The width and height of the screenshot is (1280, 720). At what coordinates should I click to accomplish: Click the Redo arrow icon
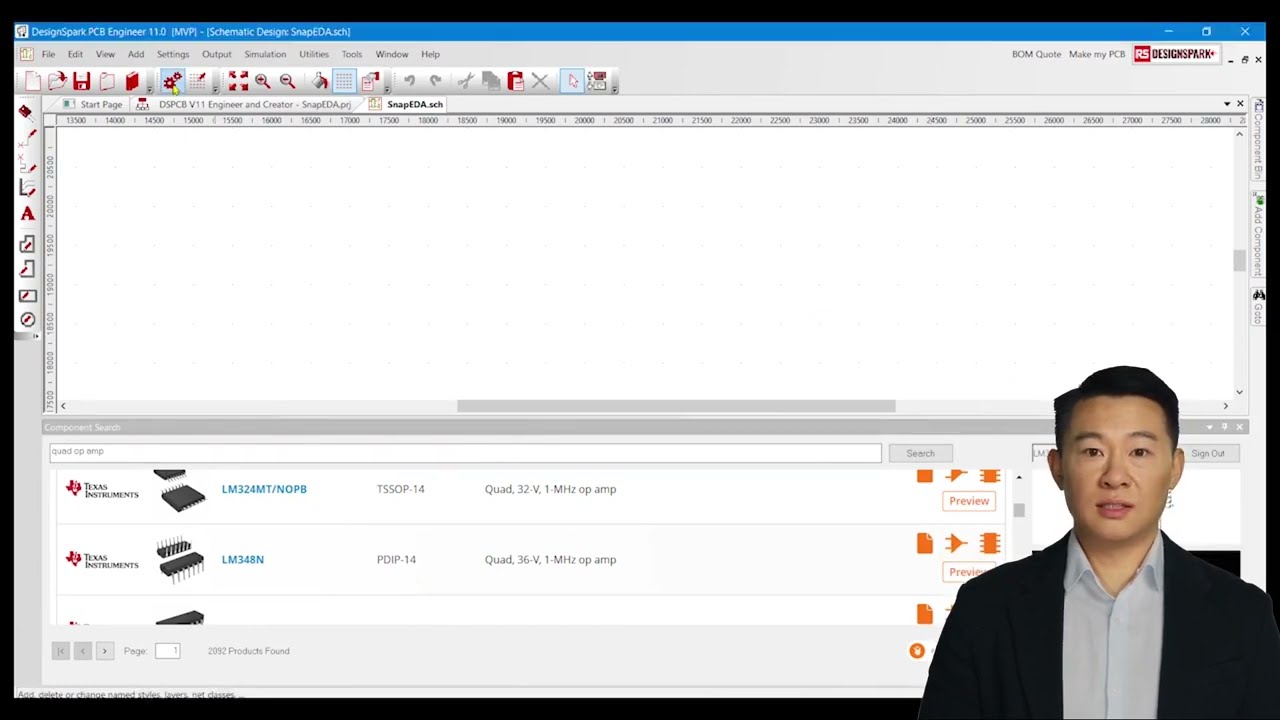(x=435, y=81)
